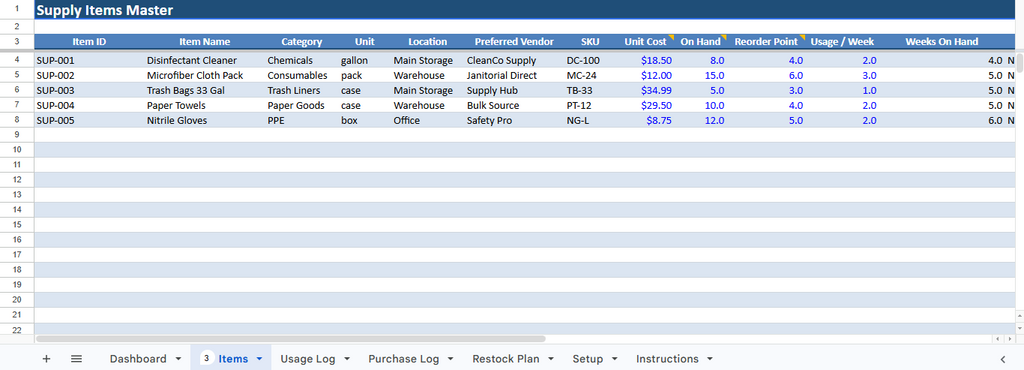Select the $18.50 unit cost cell
Screen dimensions: 1024x370
tap(645, 60)
